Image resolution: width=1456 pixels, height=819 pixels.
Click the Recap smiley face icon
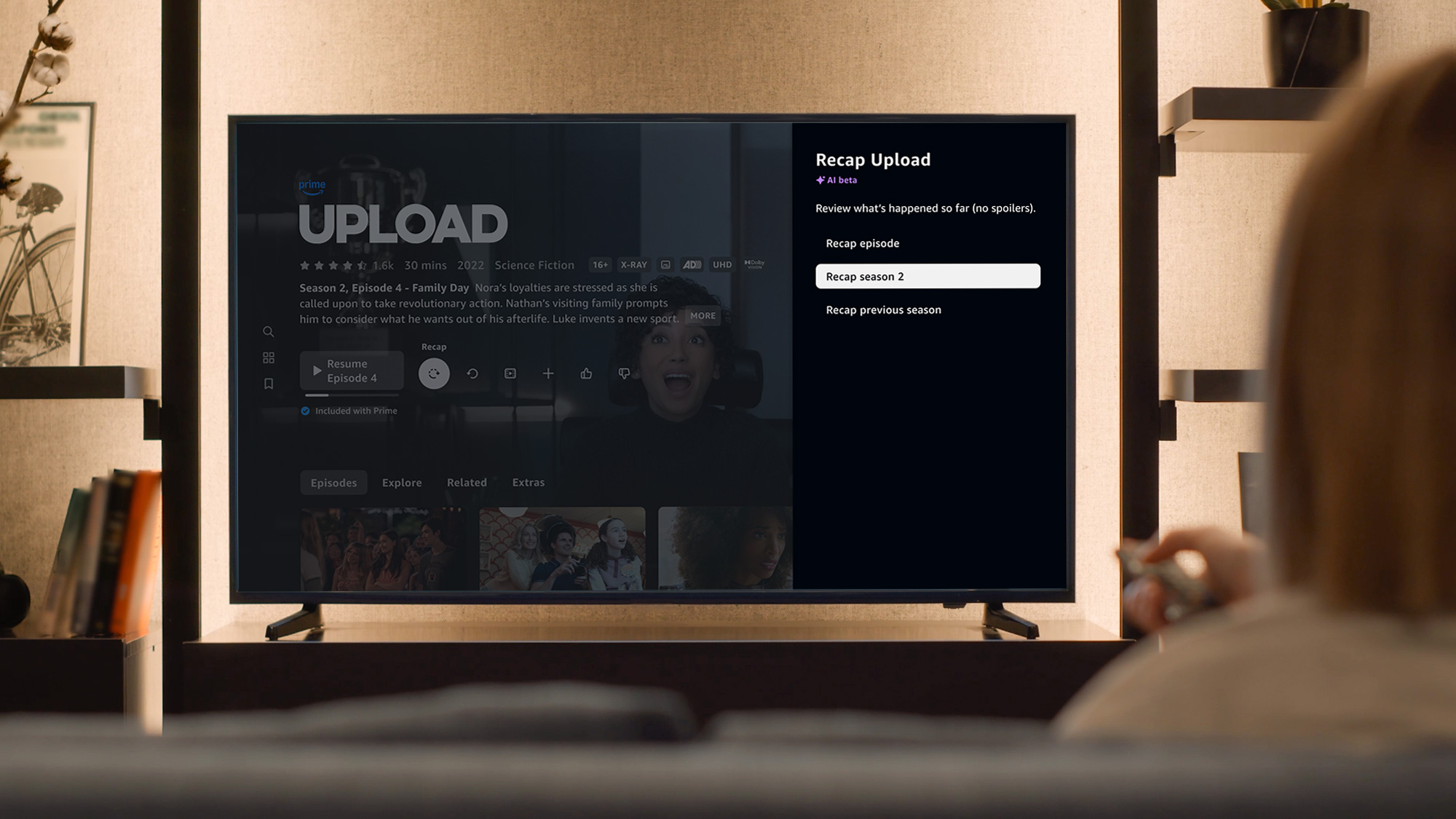433,372
